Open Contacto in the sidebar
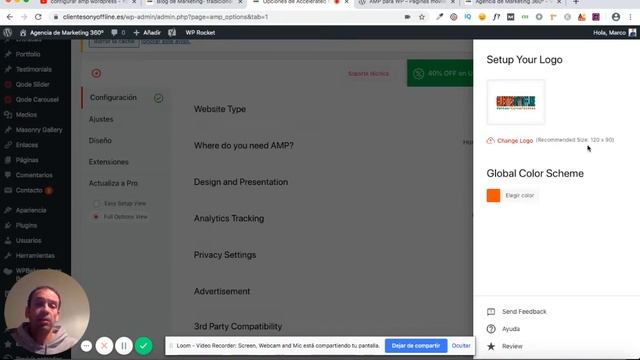 [x=29, y=190]
